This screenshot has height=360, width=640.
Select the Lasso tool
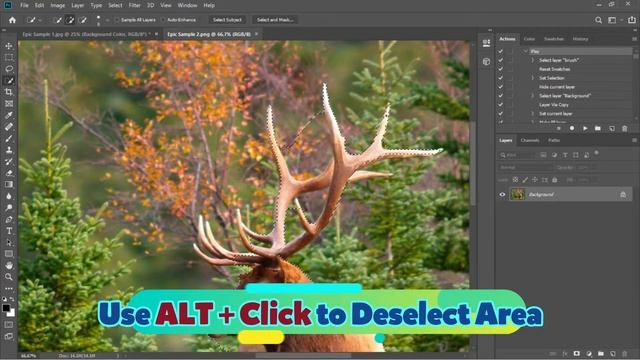9,69
